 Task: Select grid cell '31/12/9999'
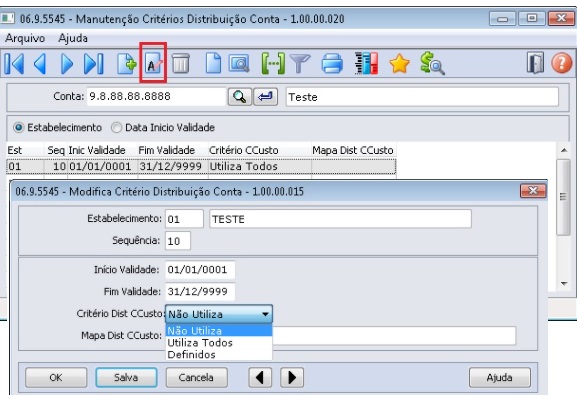pos(173,166)
